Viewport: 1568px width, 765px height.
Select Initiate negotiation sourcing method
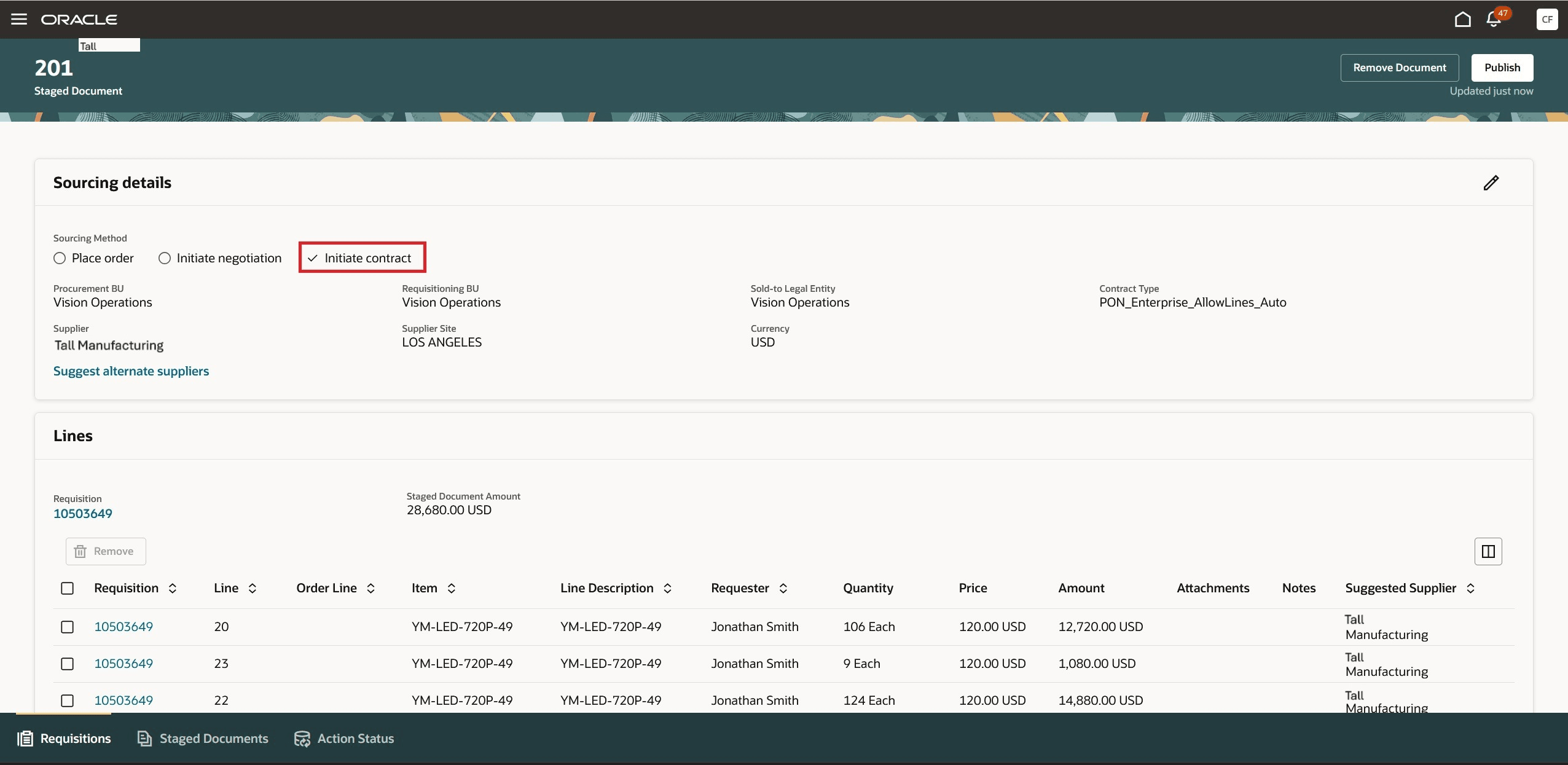165,258
